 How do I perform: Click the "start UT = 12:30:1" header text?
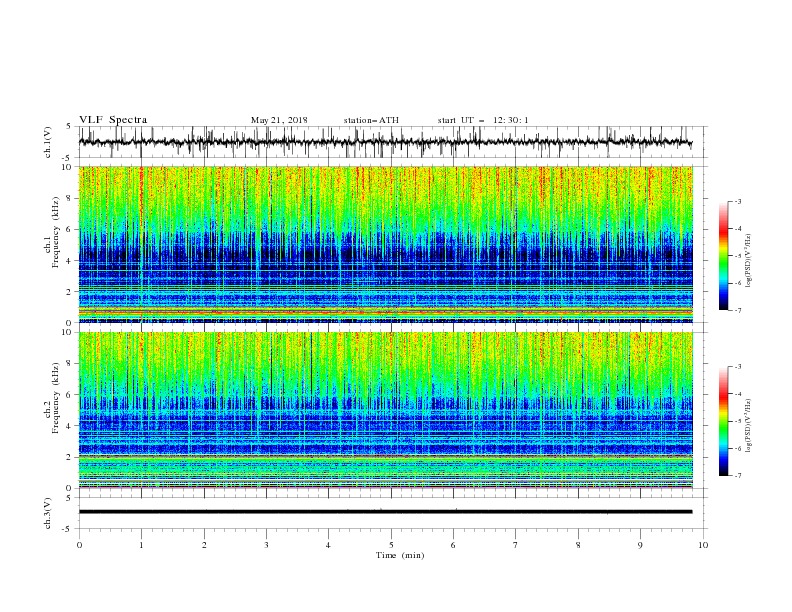coord(483,120)
